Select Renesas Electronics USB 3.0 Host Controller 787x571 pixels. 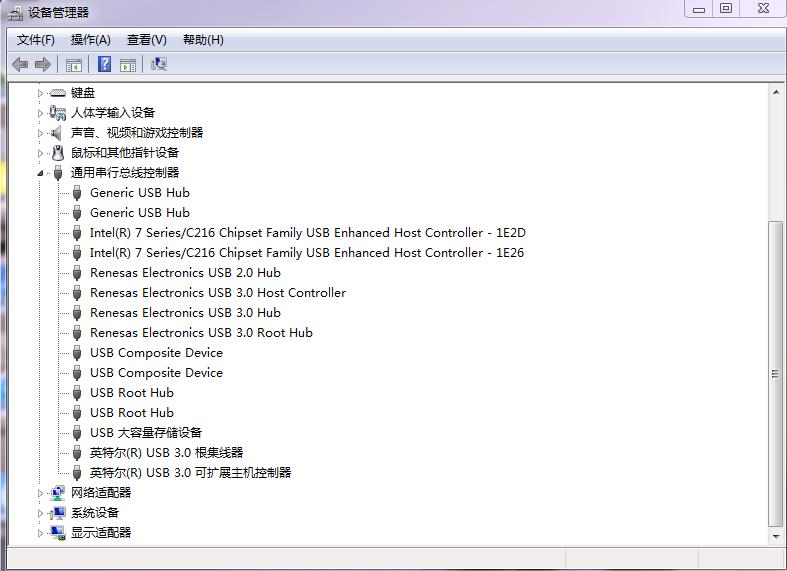217,293
